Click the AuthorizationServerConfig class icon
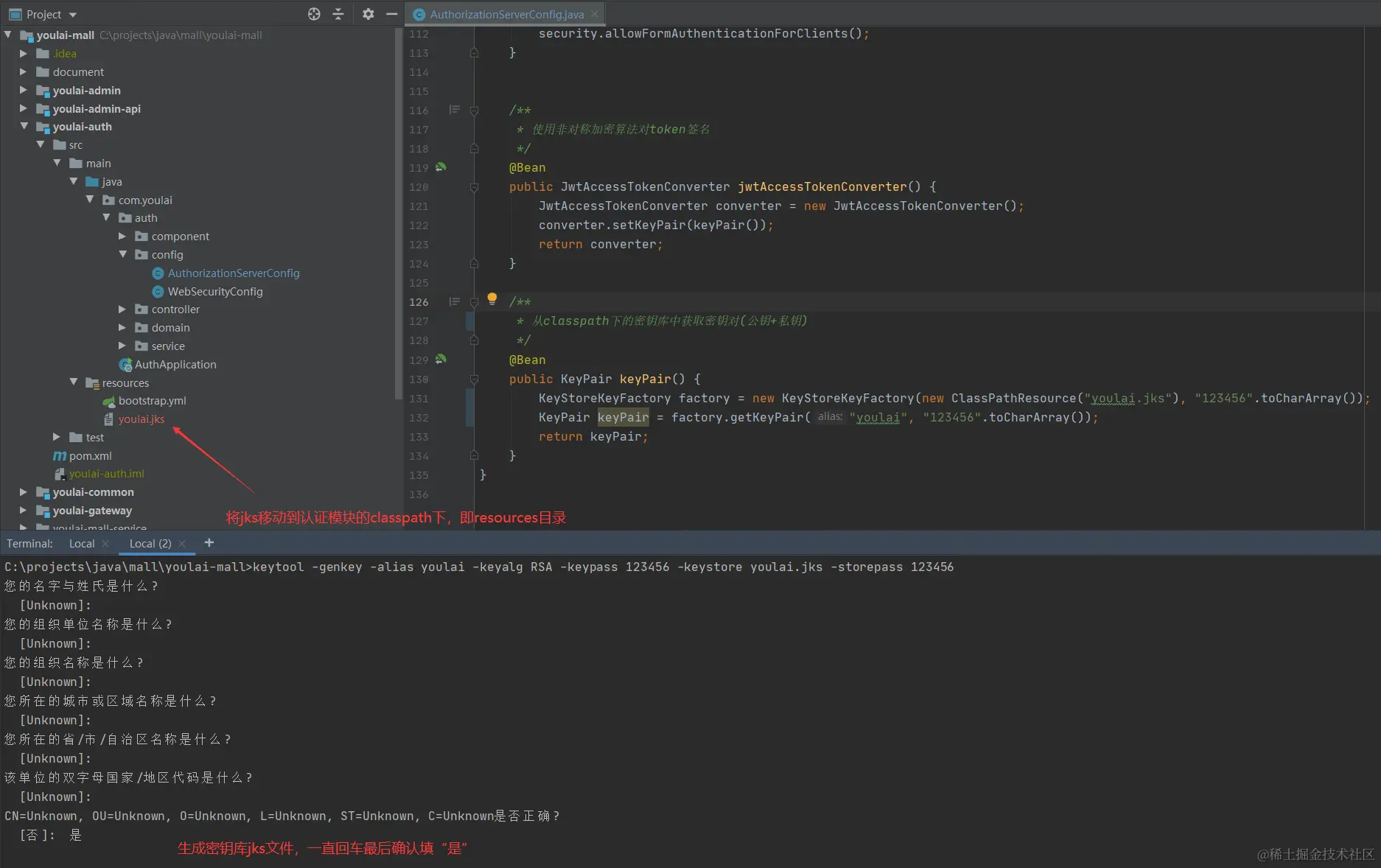The image size is (1381, 868). 158,273
